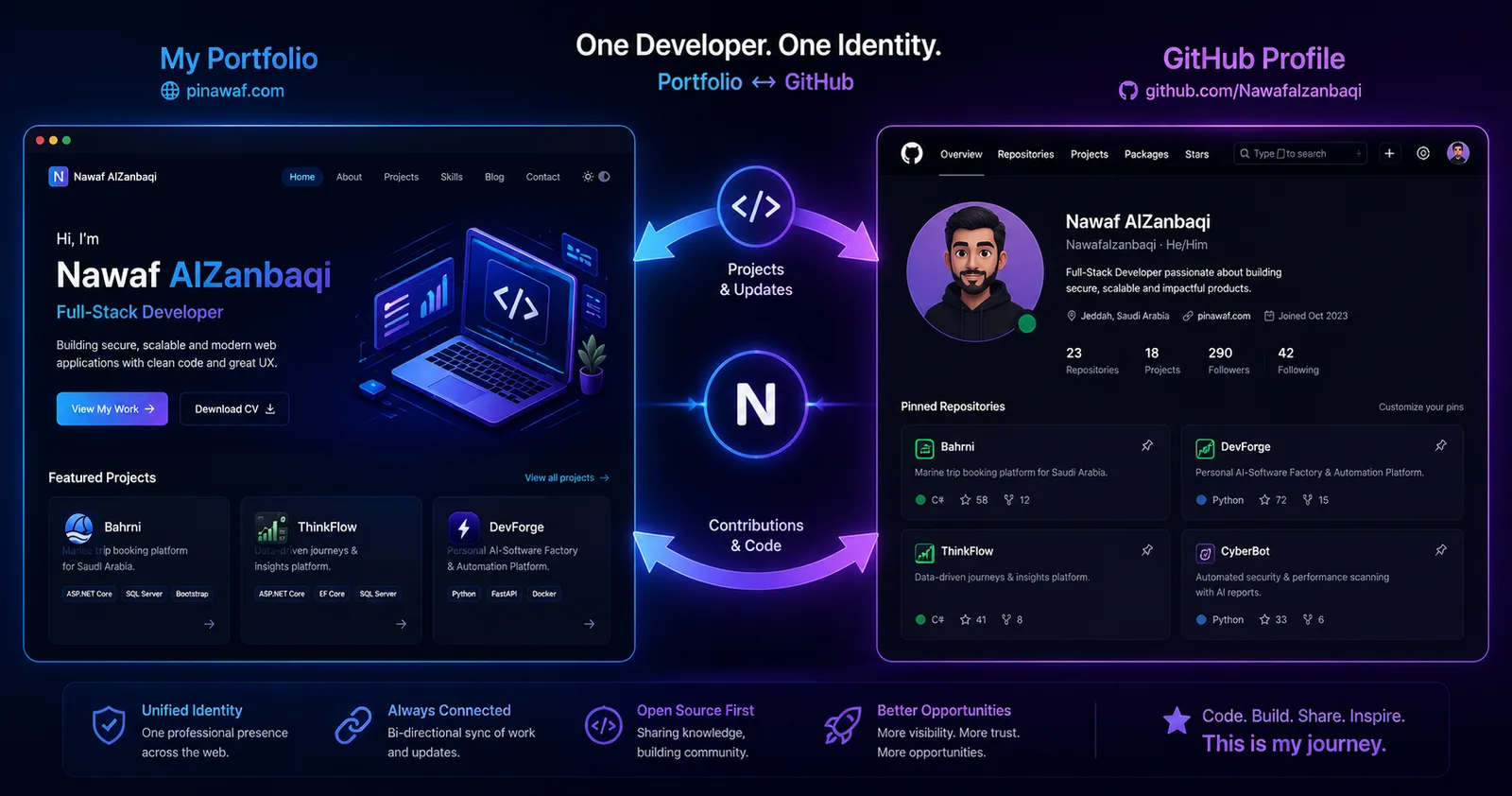Toggle the ThinkFlow repository pin icon

(1147, 550)
